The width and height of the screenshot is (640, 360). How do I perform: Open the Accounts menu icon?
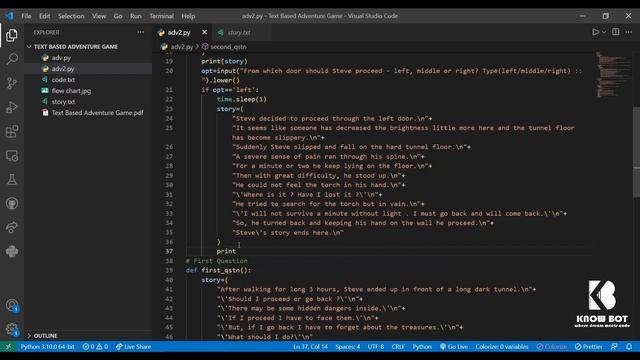click(x=12, y=306)
